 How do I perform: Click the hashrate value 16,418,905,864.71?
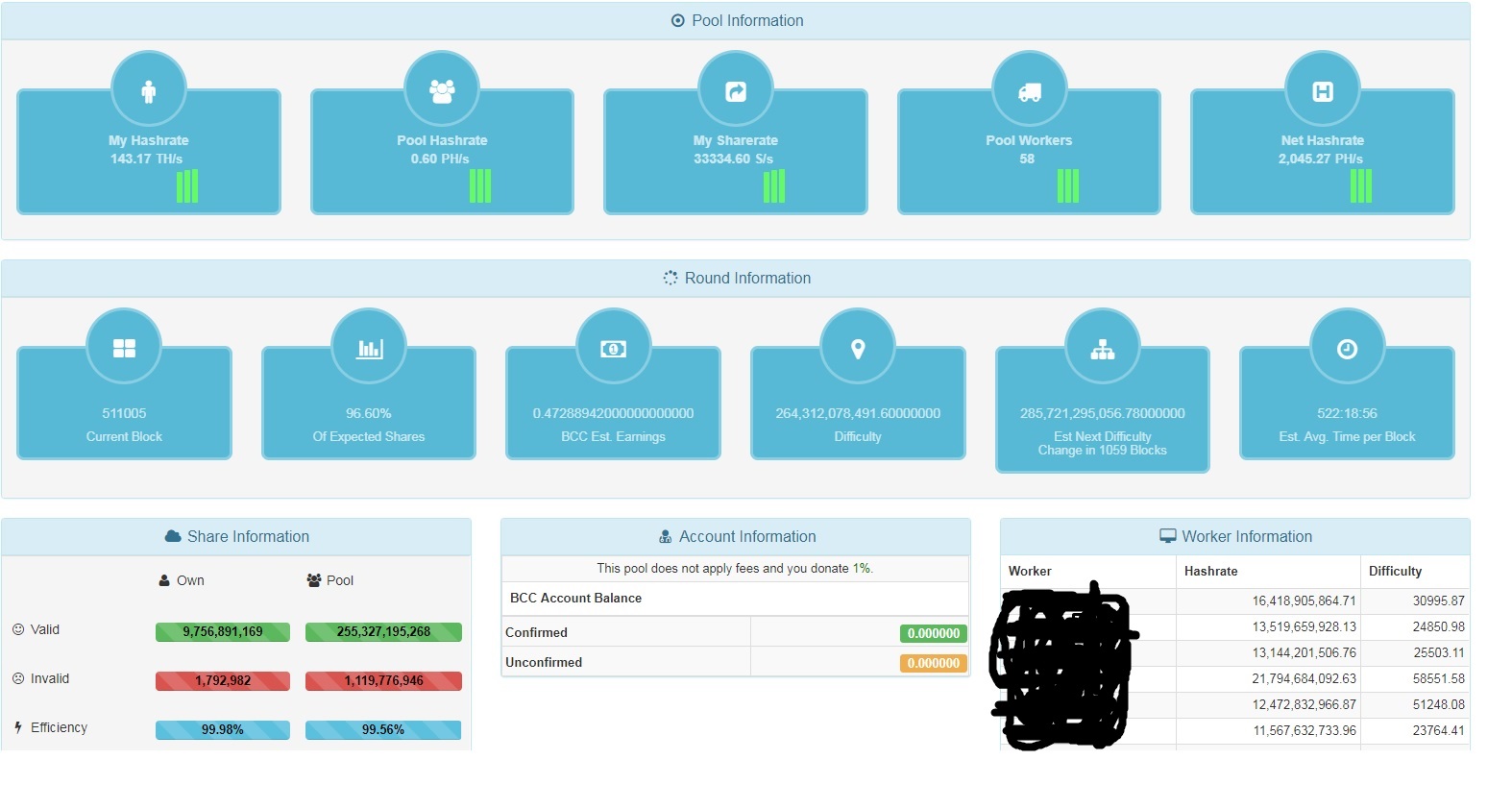click(1304, 601)
